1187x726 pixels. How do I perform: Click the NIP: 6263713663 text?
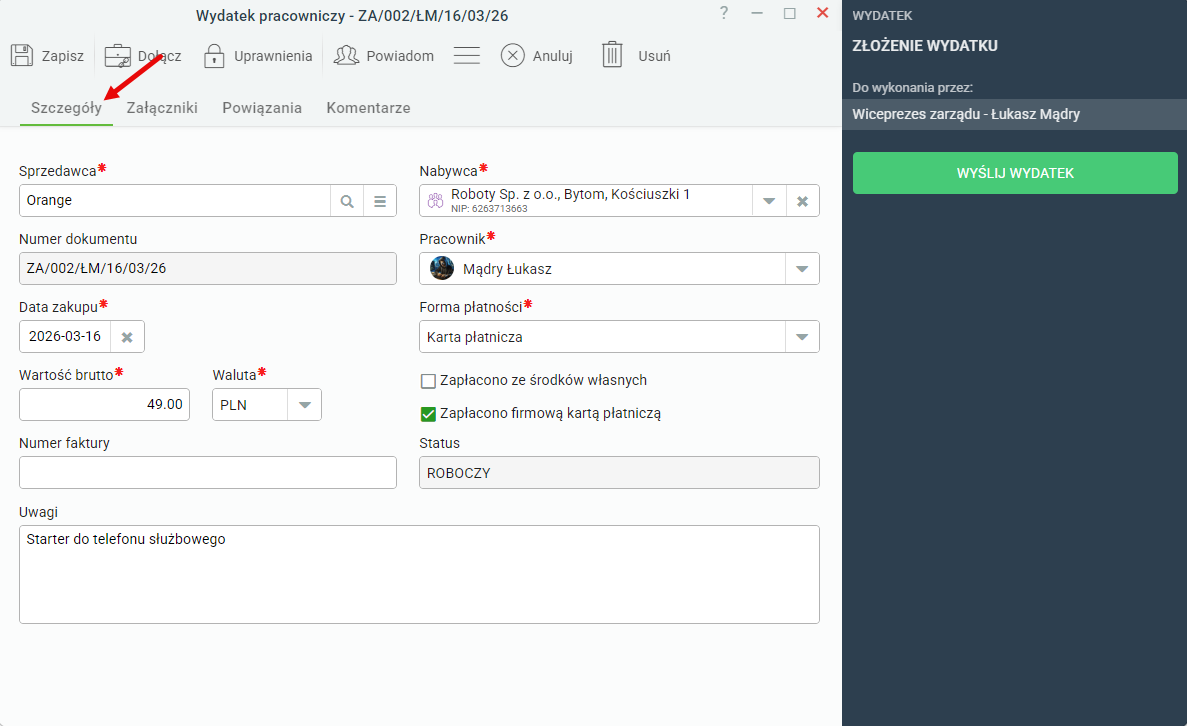click(489, 209)
